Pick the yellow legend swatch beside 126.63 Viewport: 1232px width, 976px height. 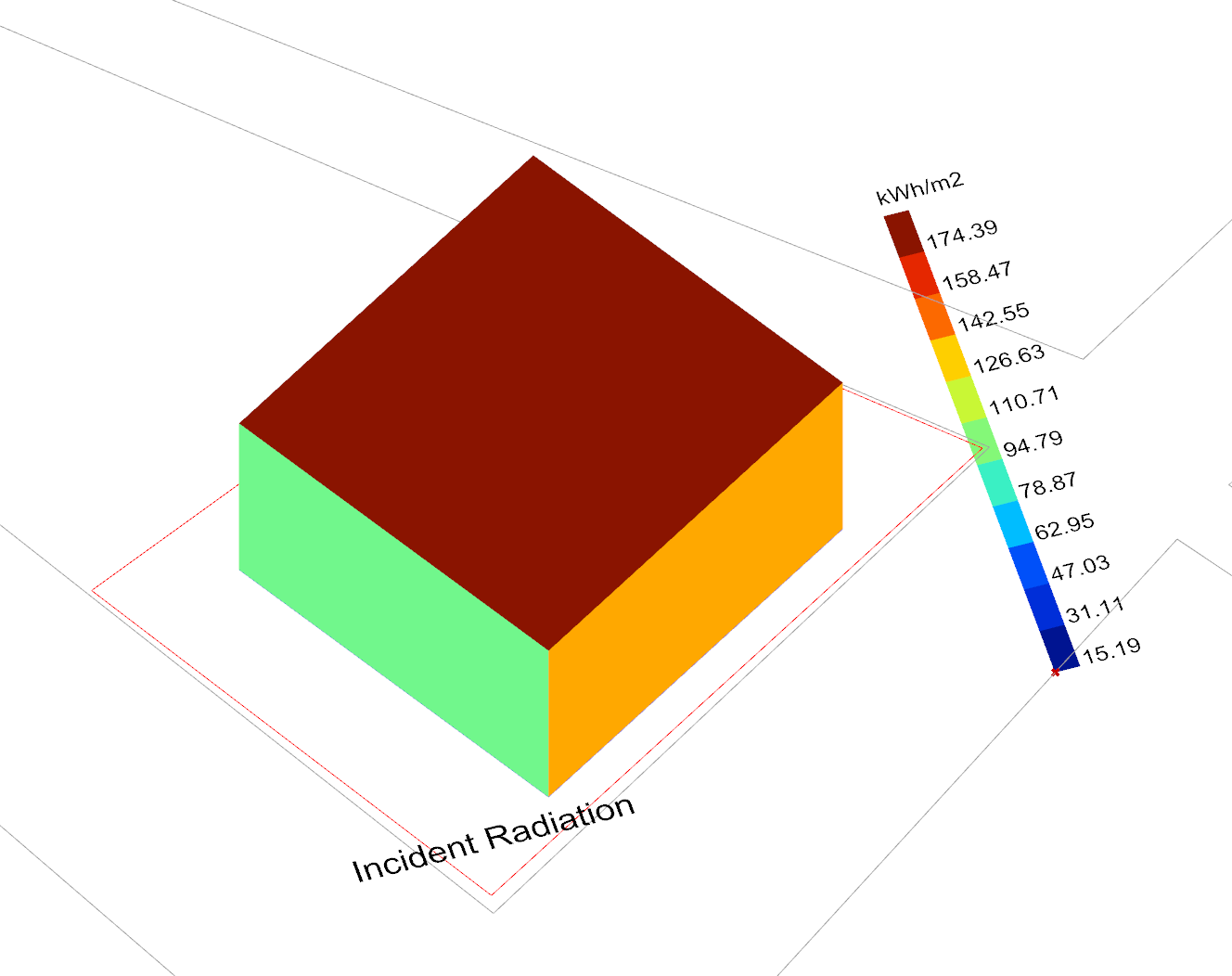tap(951, 359)
